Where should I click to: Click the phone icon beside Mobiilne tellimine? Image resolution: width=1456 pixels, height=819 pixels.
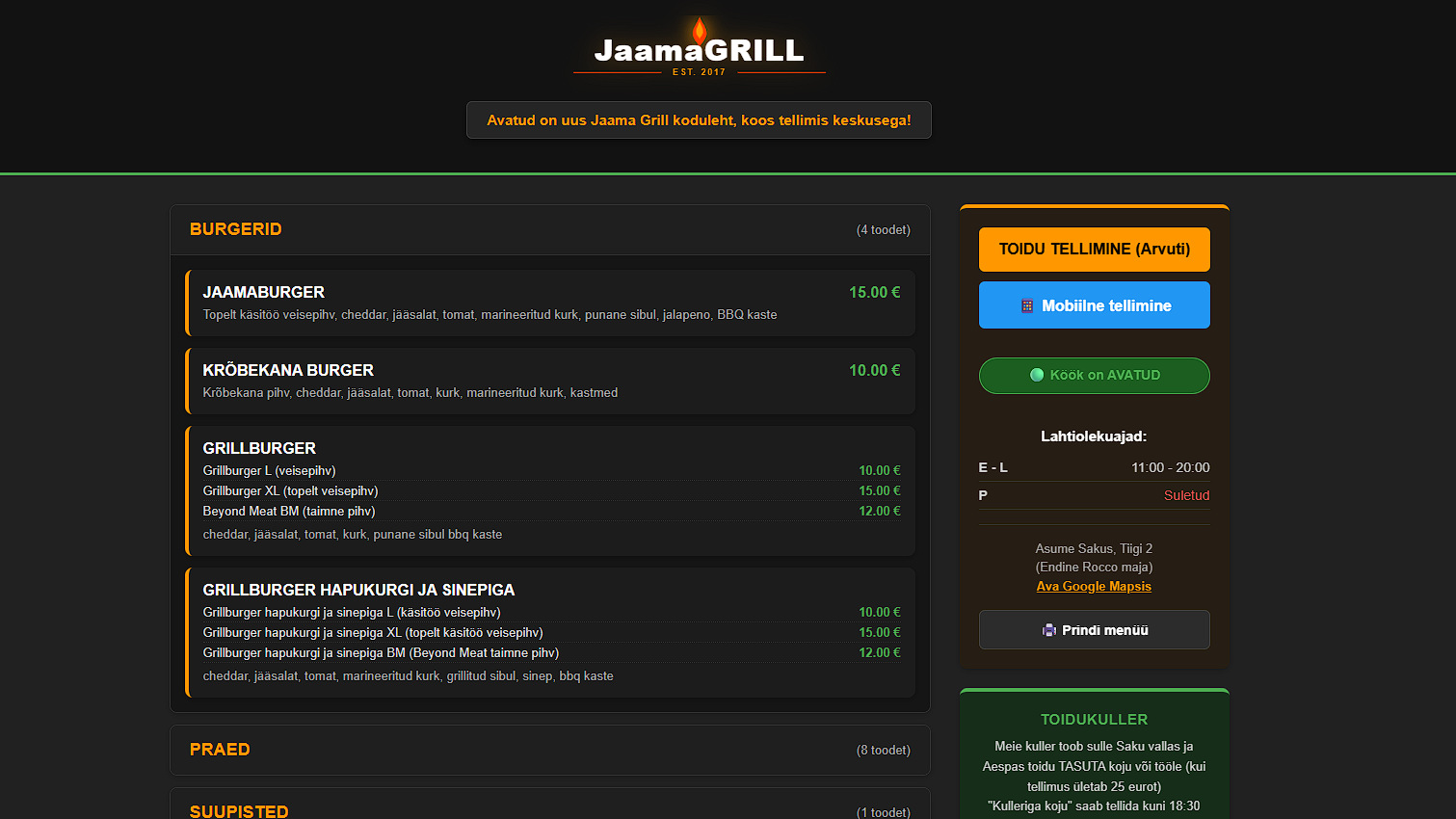tap(1027, 306)
